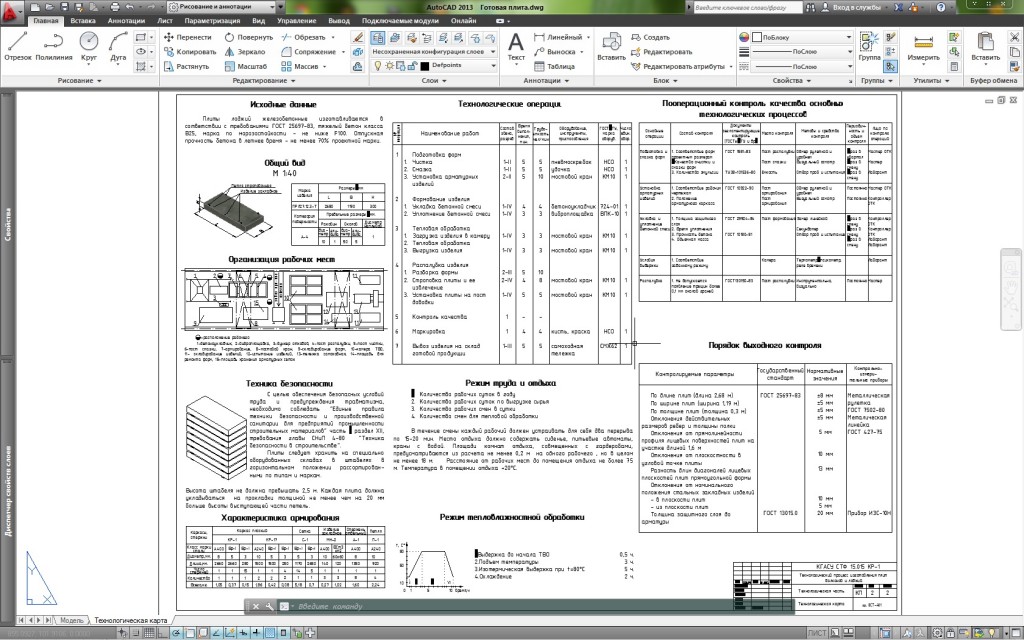Image resolution: width=1024 pixels, height=640 pixels.
Task: Cut selection with the scissors icon
Action: pos(1014,37)
